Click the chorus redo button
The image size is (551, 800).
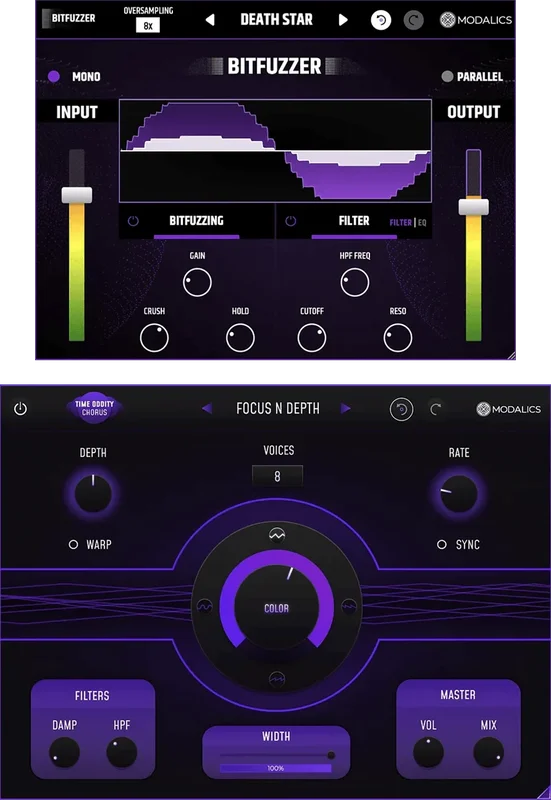[x=435, y=409]
